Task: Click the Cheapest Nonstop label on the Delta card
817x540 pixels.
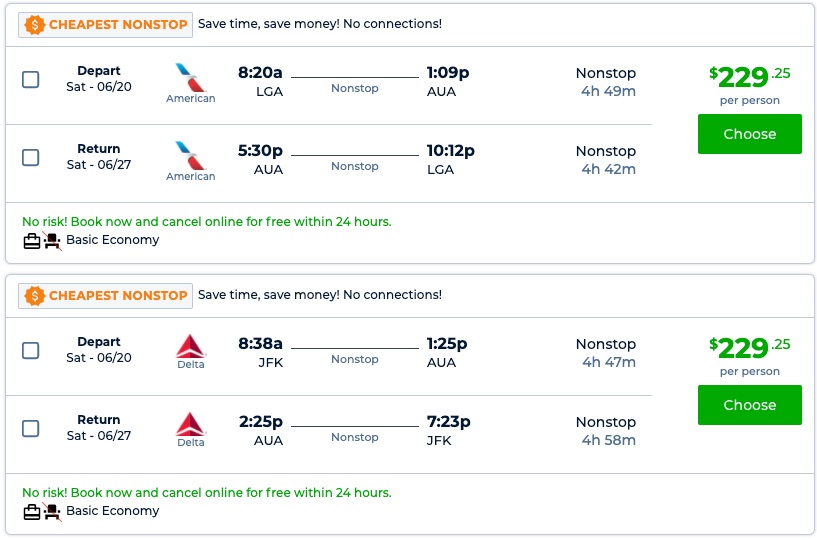Action: (118, 295)
